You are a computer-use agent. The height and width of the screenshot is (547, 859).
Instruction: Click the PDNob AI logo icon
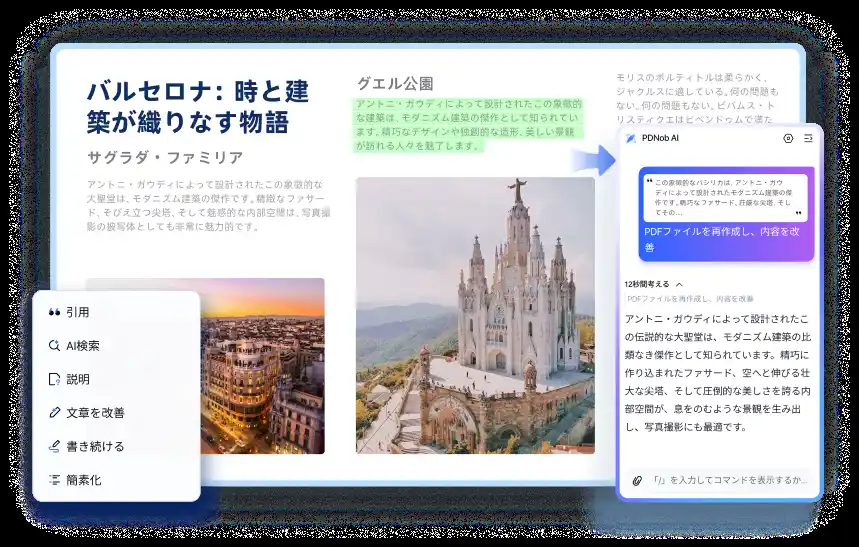(x=631, y=138)
